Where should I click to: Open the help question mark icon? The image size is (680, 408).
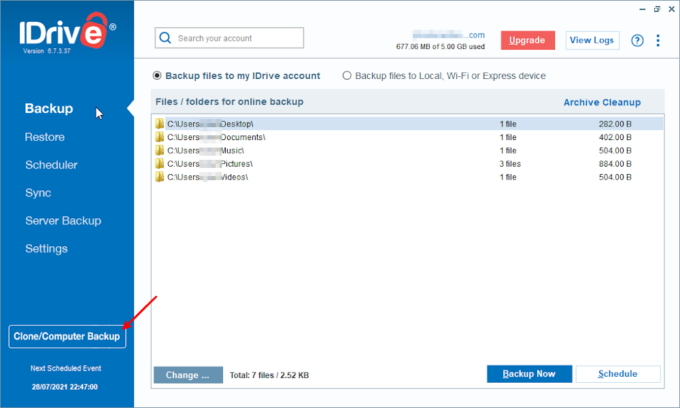637,40
